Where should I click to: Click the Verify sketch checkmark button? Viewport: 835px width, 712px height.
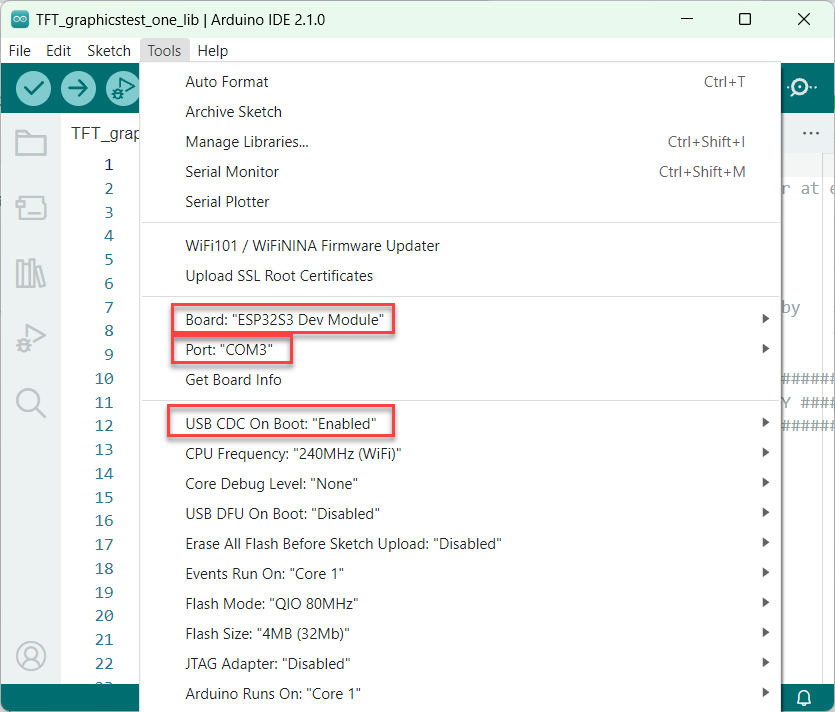(33, 88)
